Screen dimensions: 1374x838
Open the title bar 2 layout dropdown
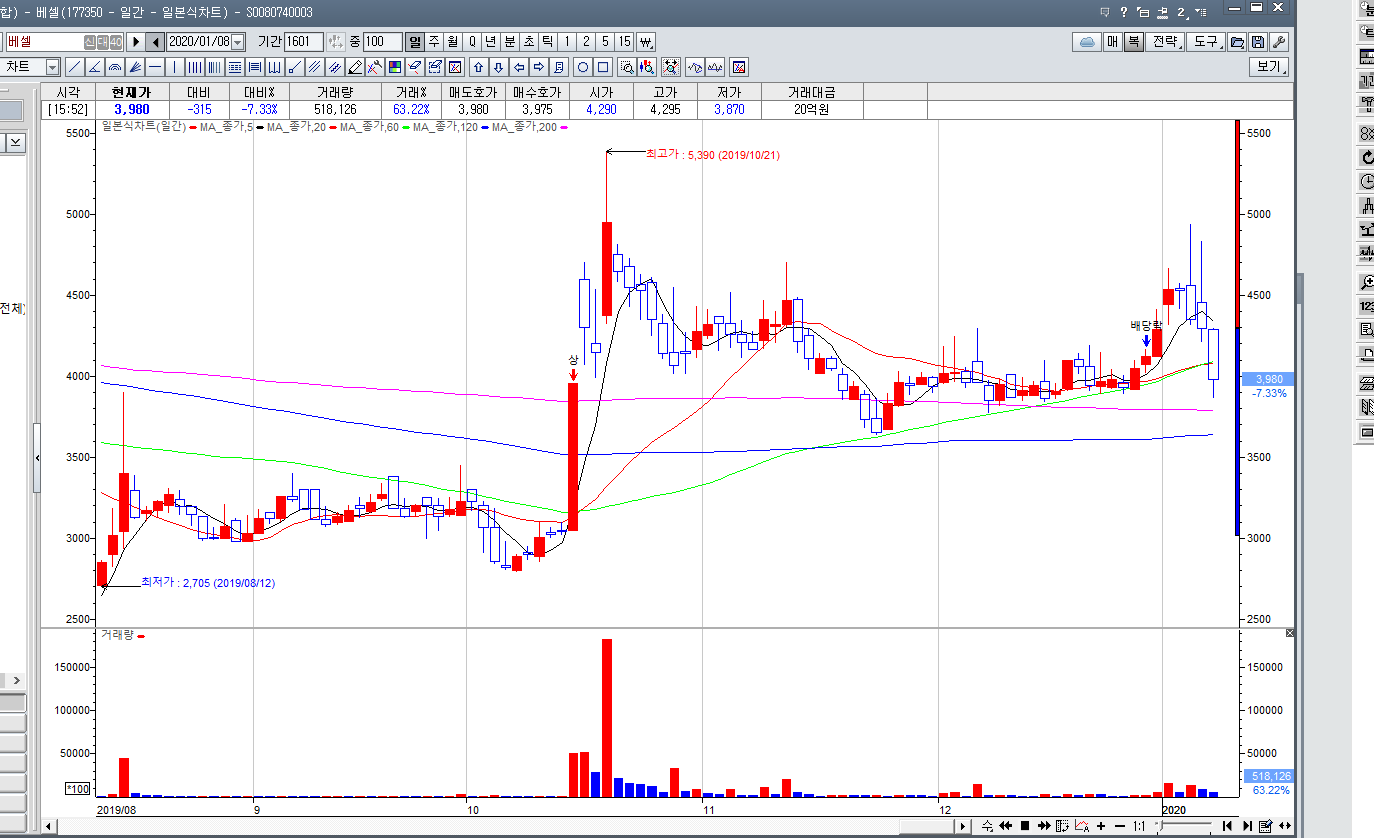[1184, 12]
